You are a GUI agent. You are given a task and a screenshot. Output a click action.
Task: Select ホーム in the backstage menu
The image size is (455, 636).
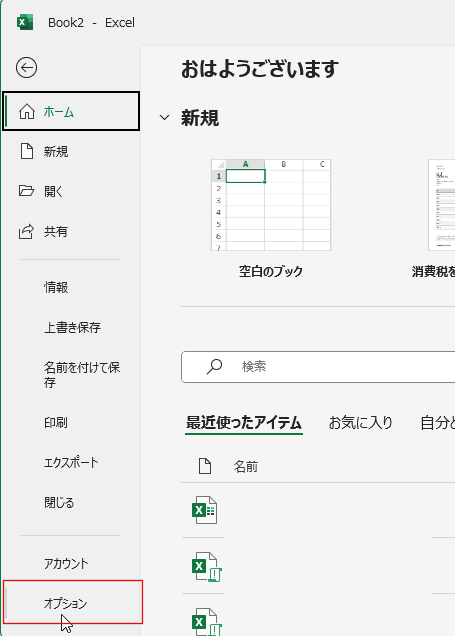tap(71, 112)
